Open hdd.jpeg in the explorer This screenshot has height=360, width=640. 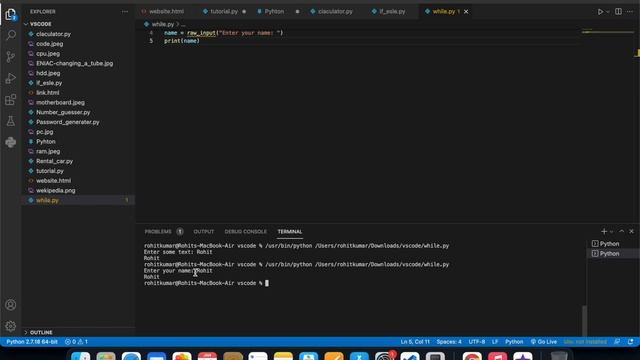point(48,73)
